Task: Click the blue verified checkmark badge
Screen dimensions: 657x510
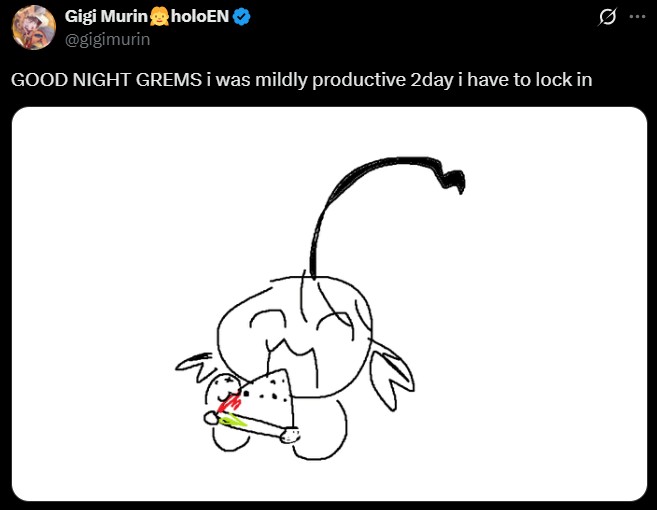Action: (x=241, y=17)
